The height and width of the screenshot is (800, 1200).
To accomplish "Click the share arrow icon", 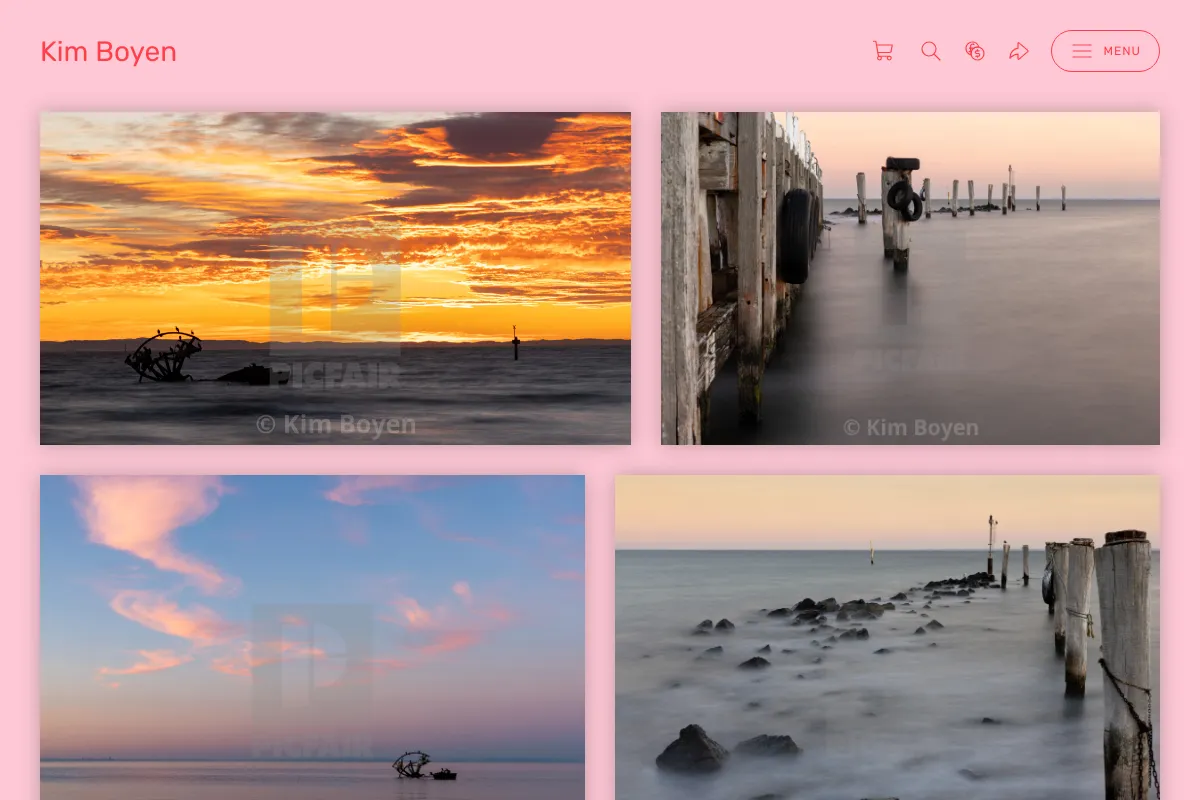I will pos(1019,51).
